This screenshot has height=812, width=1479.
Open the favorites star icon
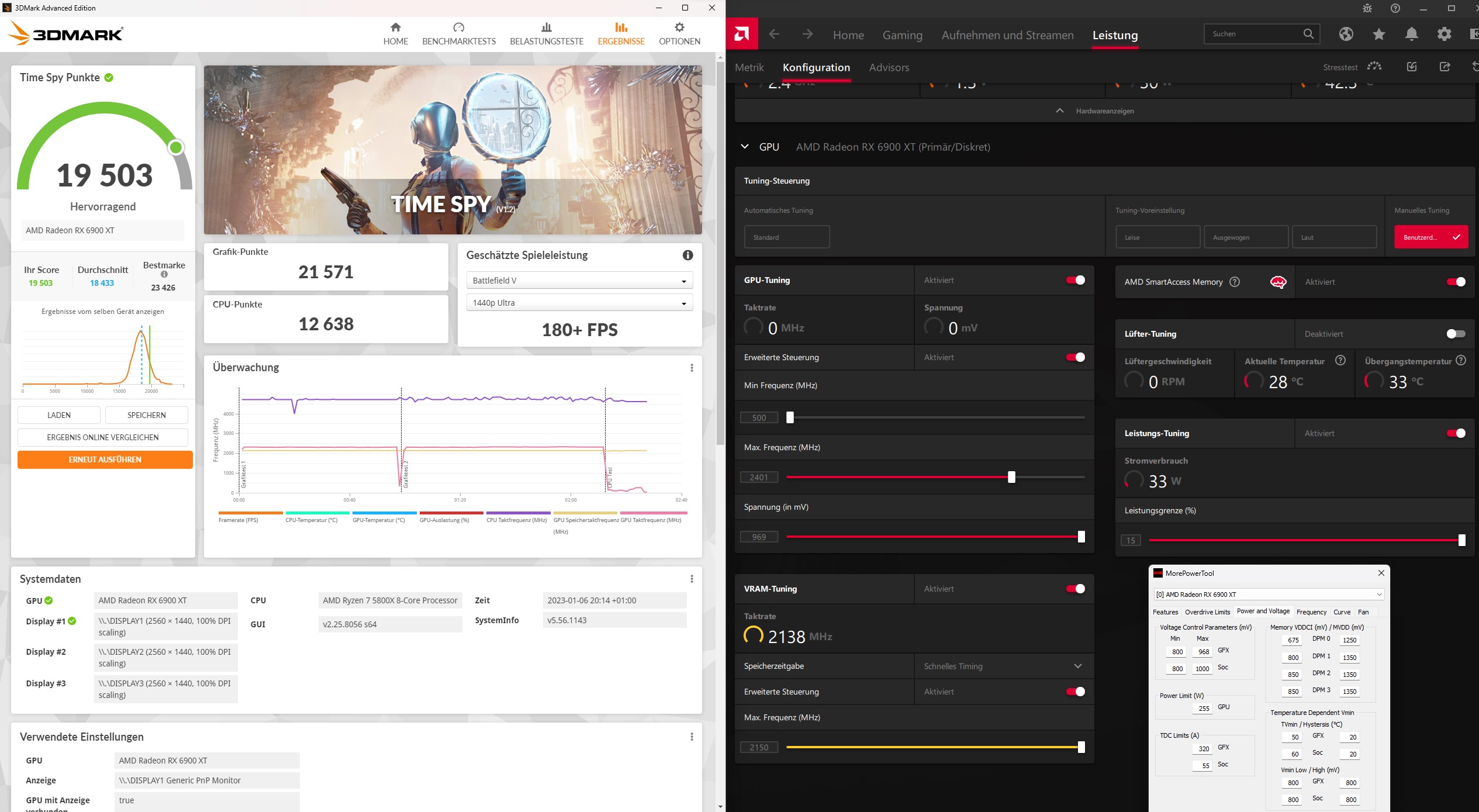coord(1378,34)
